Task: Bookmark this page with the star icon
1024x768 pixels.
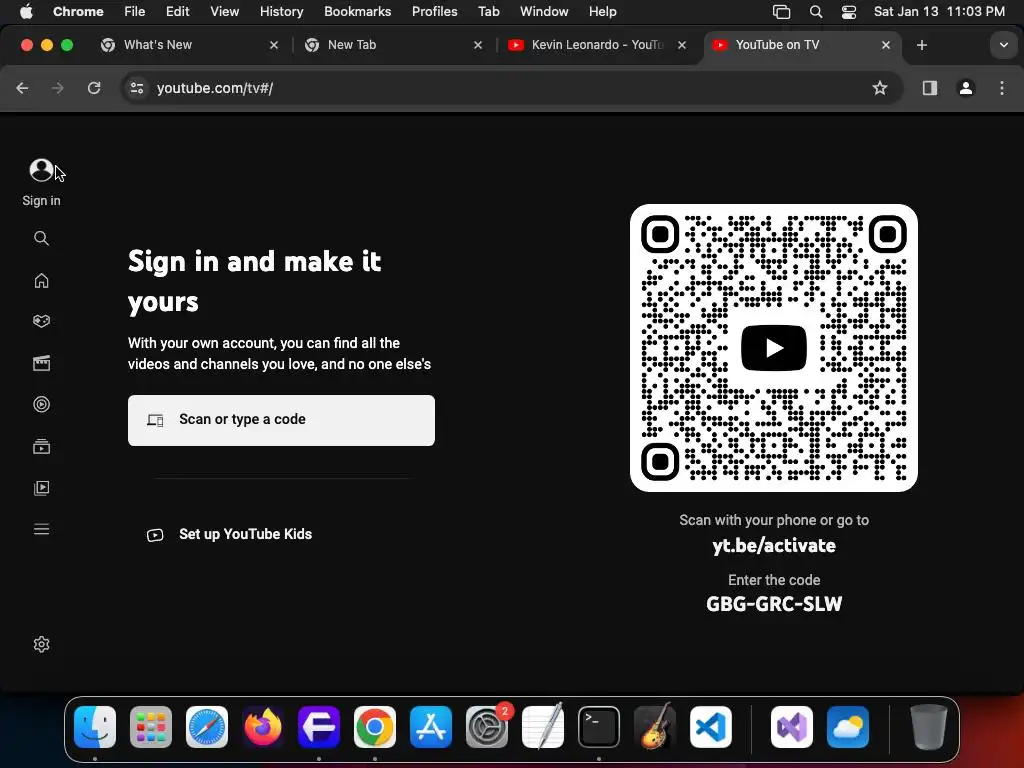Action: click(880, 88)
